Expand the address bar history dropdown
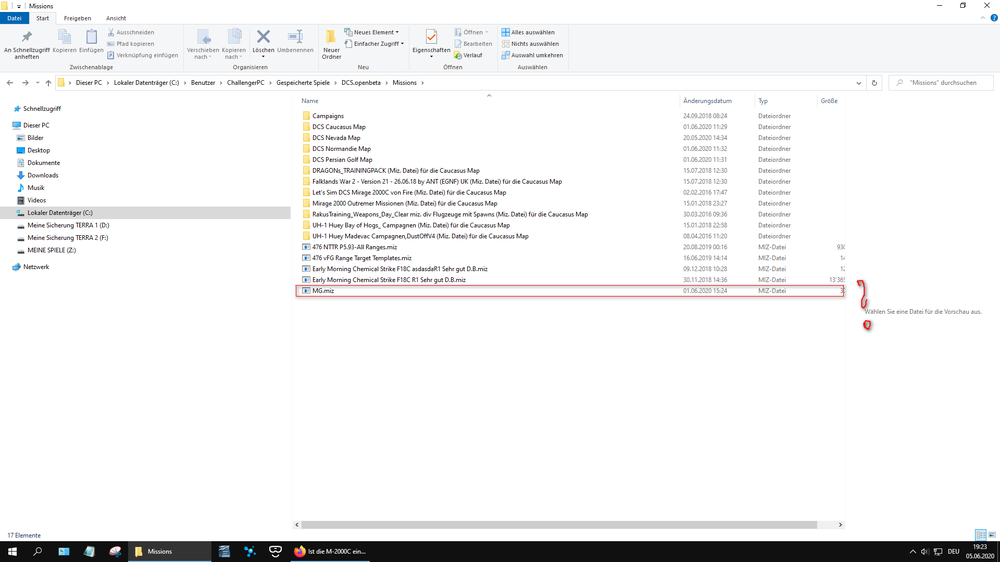The height and width of the screenshot is (562, 1000). pyautogui.click(x=858, y=82)
